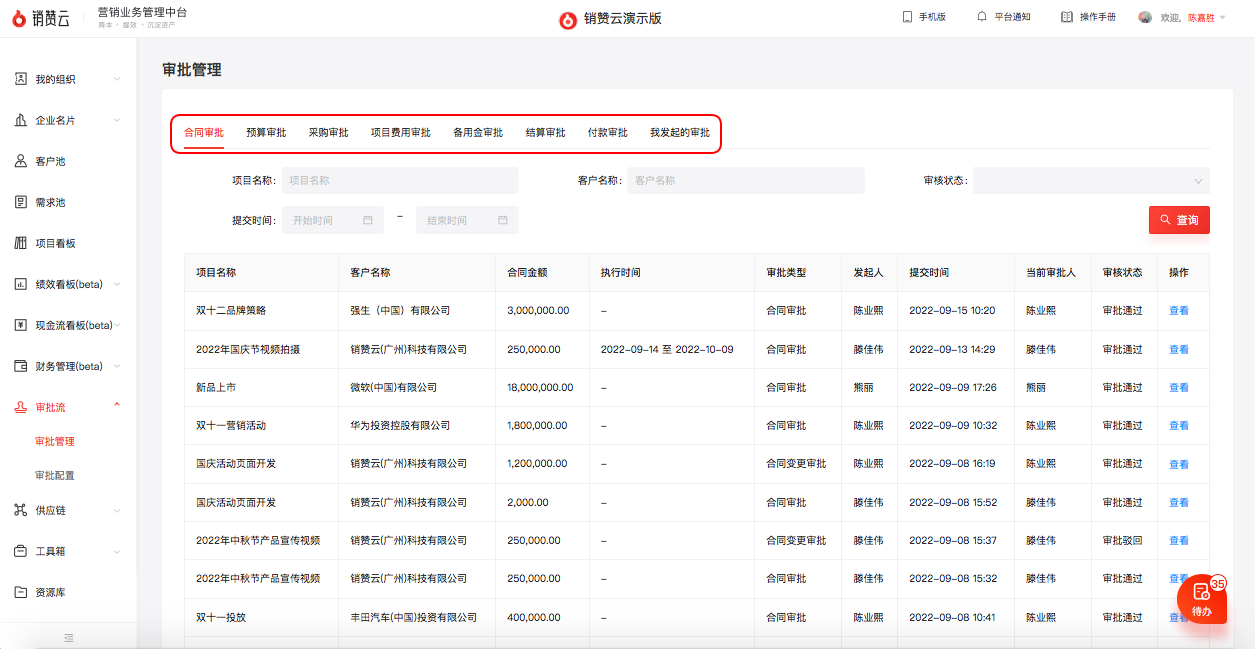The image size is (1255, 649).
Task: Click the red 查询 search button
Action: 1179,220
